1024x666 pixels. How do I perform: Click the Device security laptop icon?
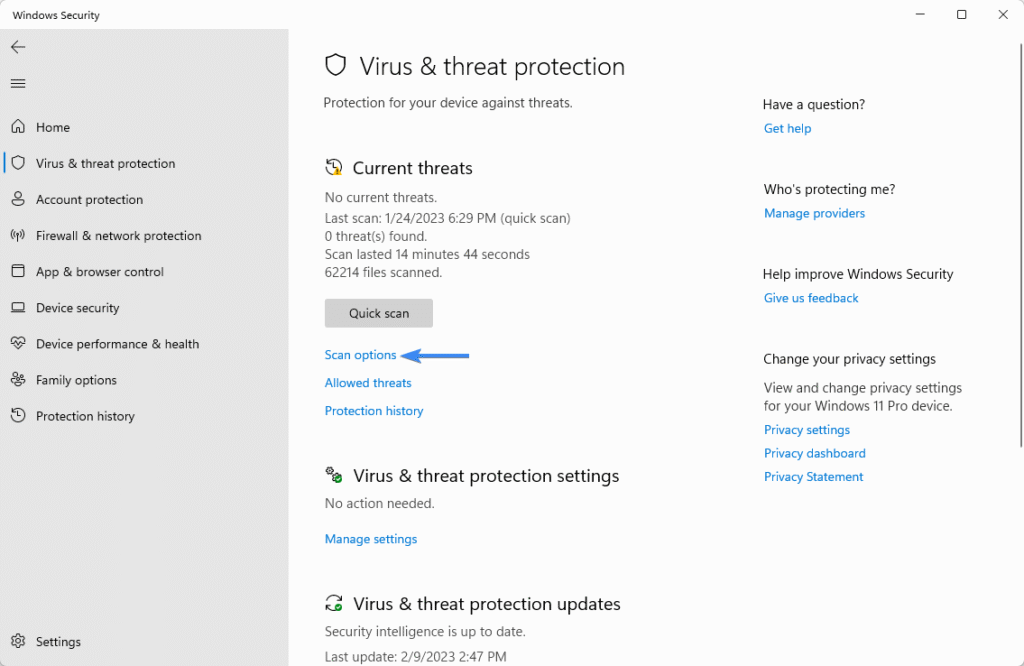tap(18, 308)
